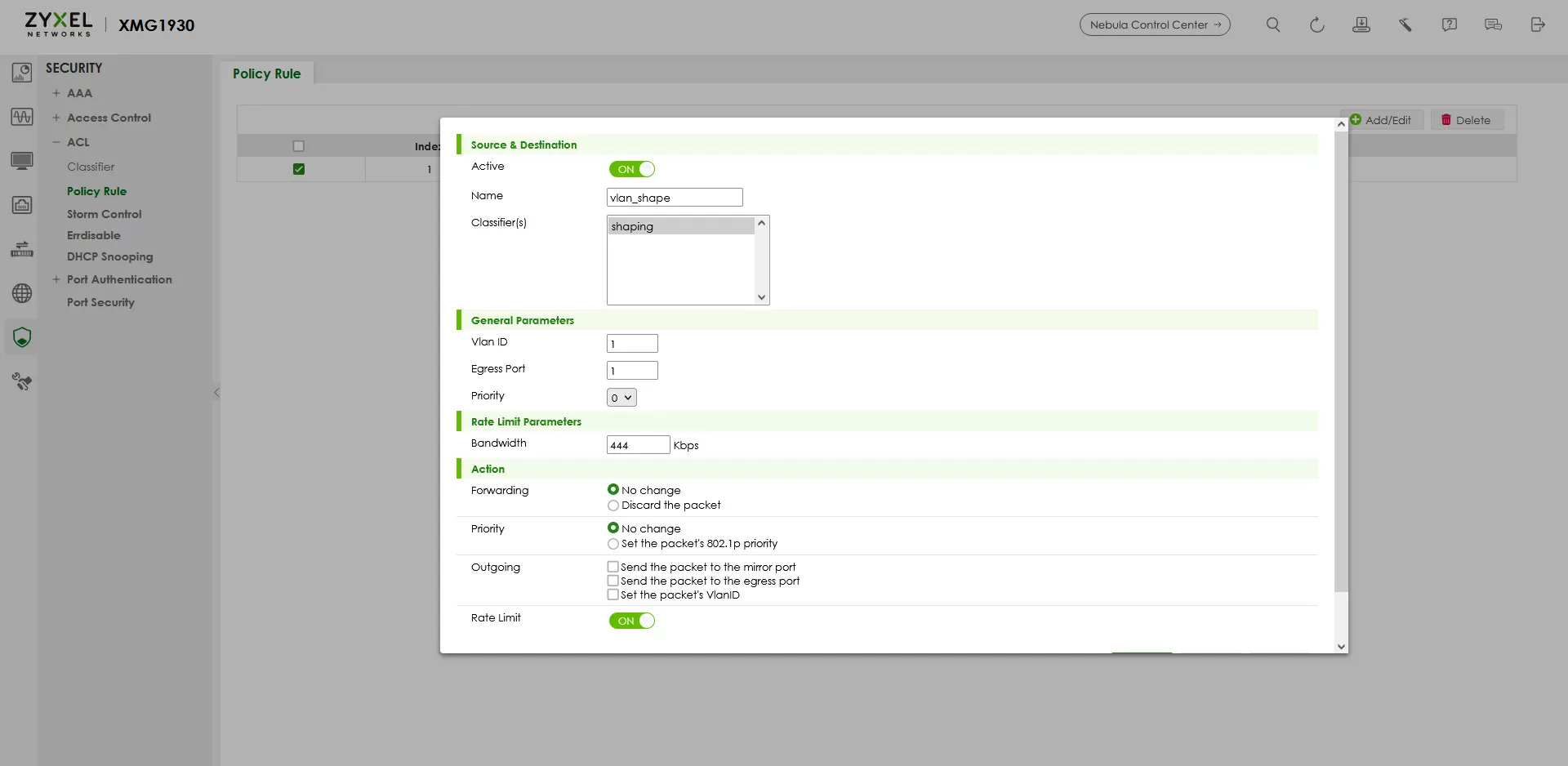Click the Name input field
Image resolution: width=1568 pixels, height=766 pixels.
[675, 197]
